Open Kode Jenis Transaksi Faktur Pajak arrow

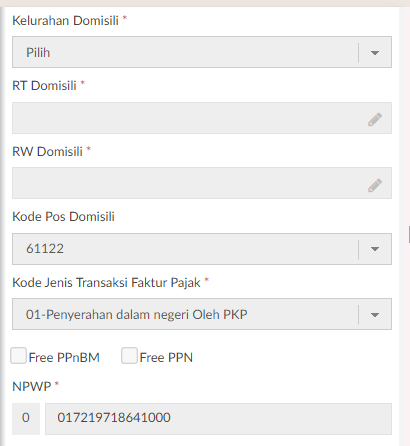pos(375,315)
